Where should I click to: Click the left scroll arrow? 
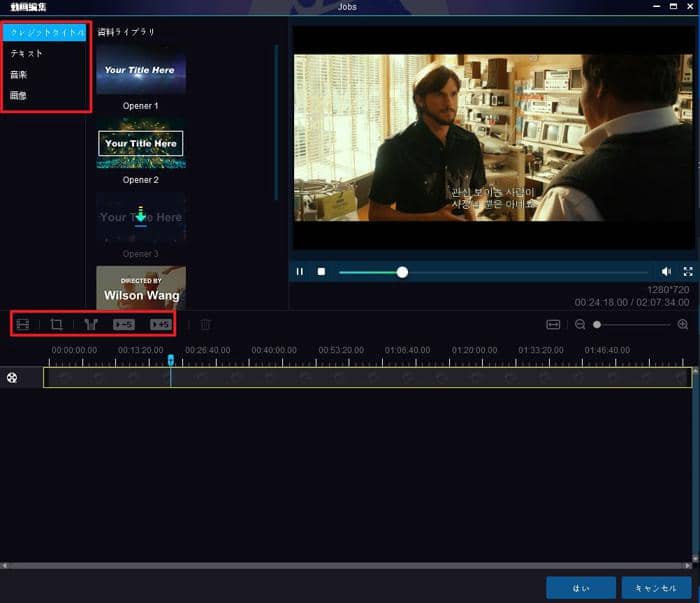click(4, 565)
